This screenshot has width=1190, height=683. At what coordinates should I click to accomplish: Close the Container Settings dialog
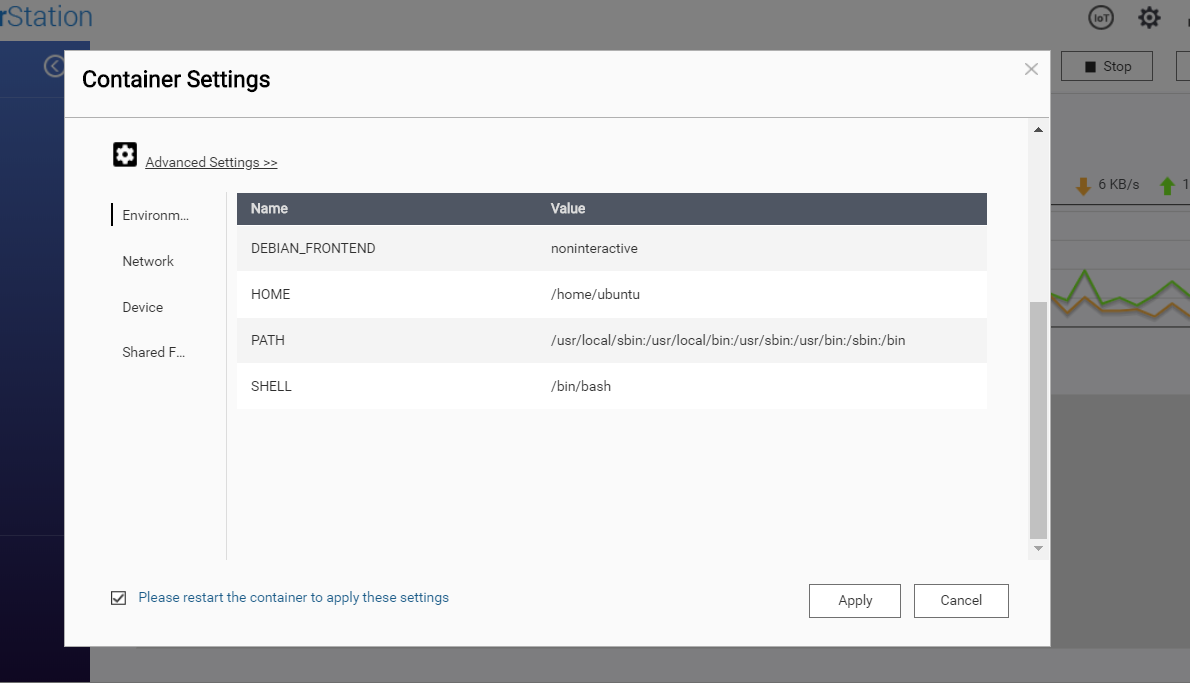pyautogui.click(x=1031, y=69)
